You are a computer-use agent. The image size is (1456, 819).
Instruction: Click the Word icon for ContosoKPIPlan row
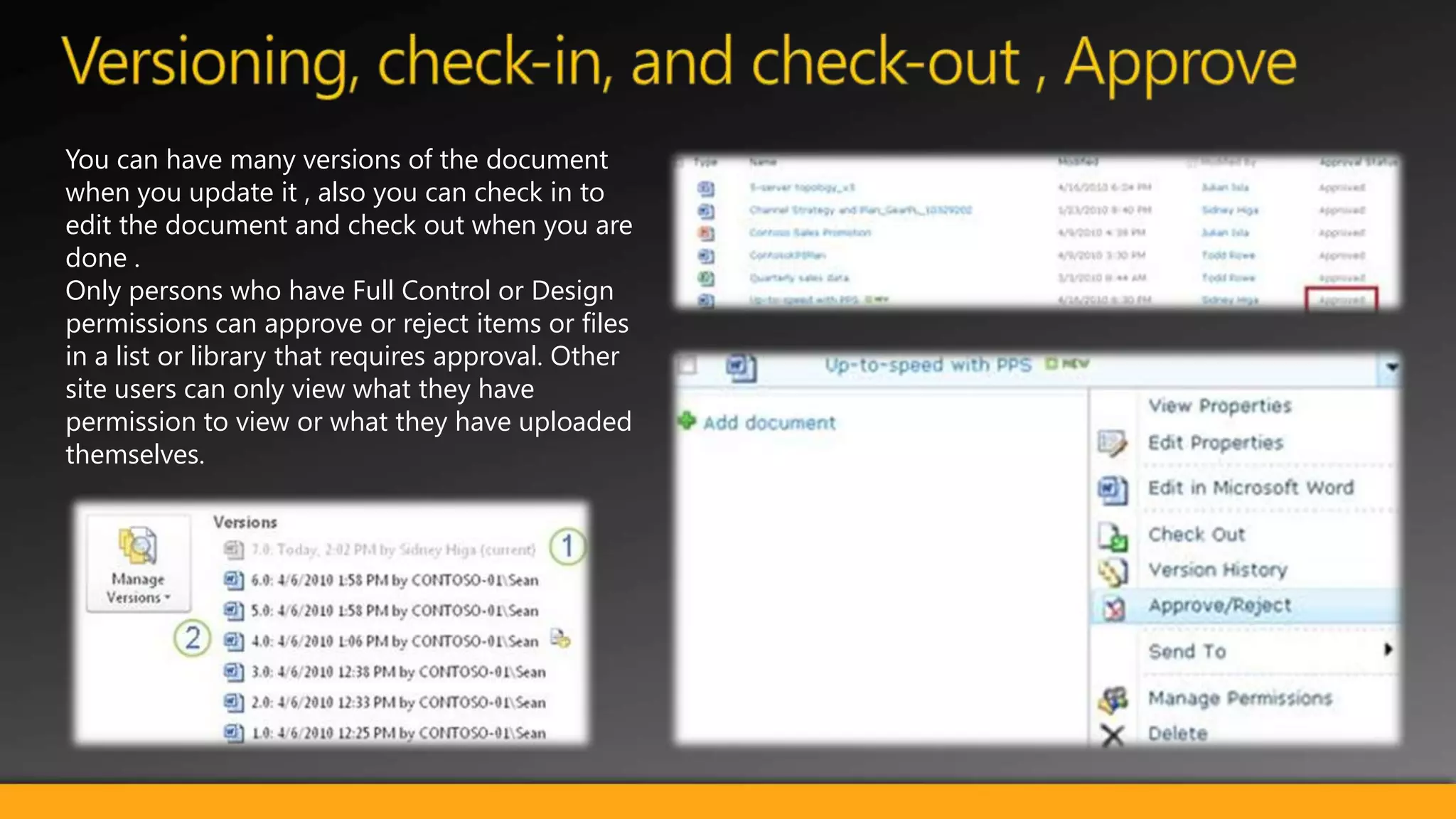click(705, 256)
